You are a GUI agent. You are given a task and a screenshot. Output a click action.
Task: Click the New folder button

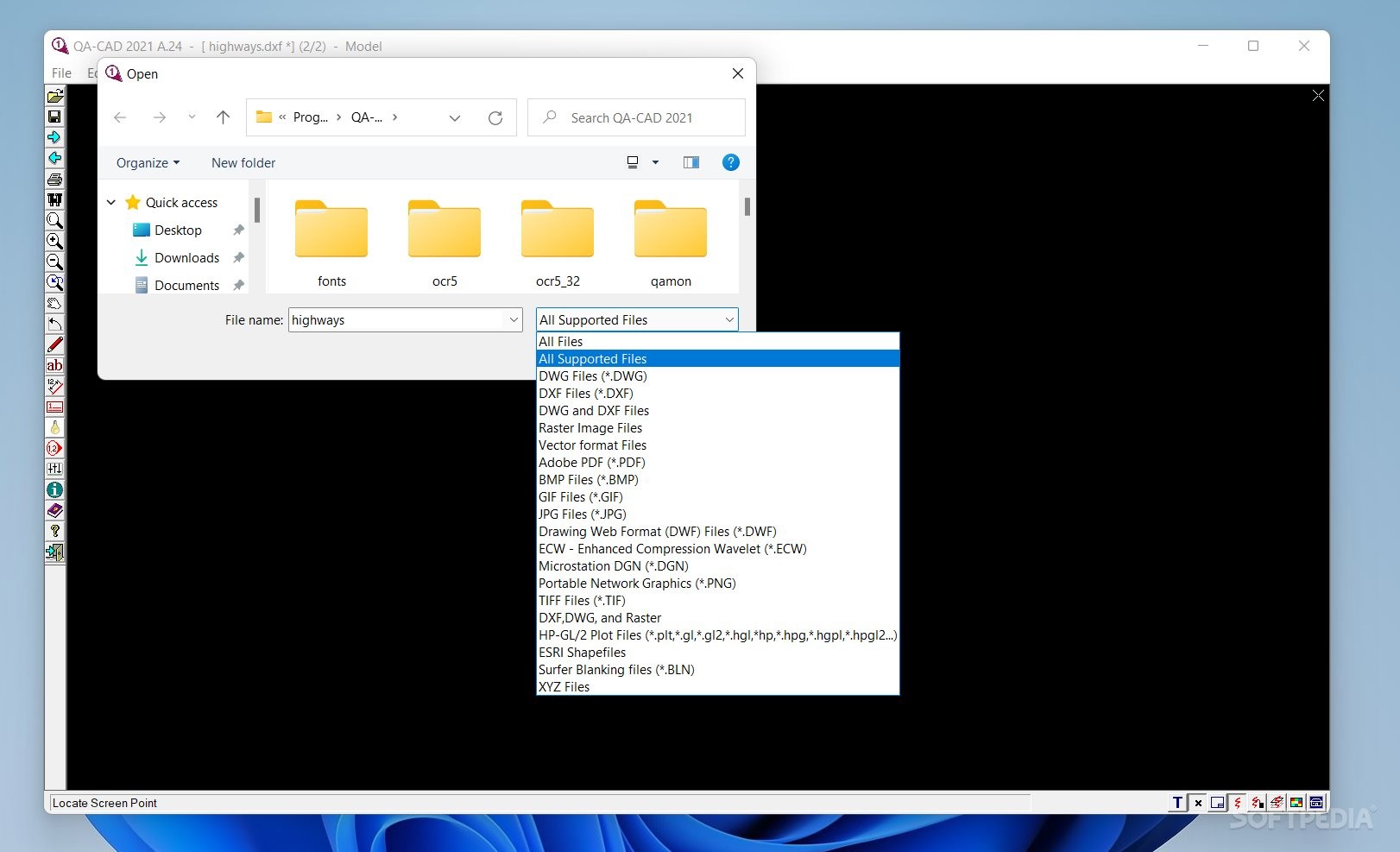(x=243, y=163)
